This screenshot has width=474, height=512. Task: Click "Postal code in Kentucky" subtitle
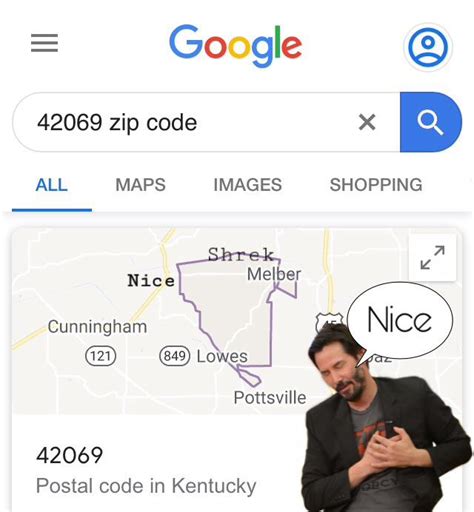(x=146, y=486)
